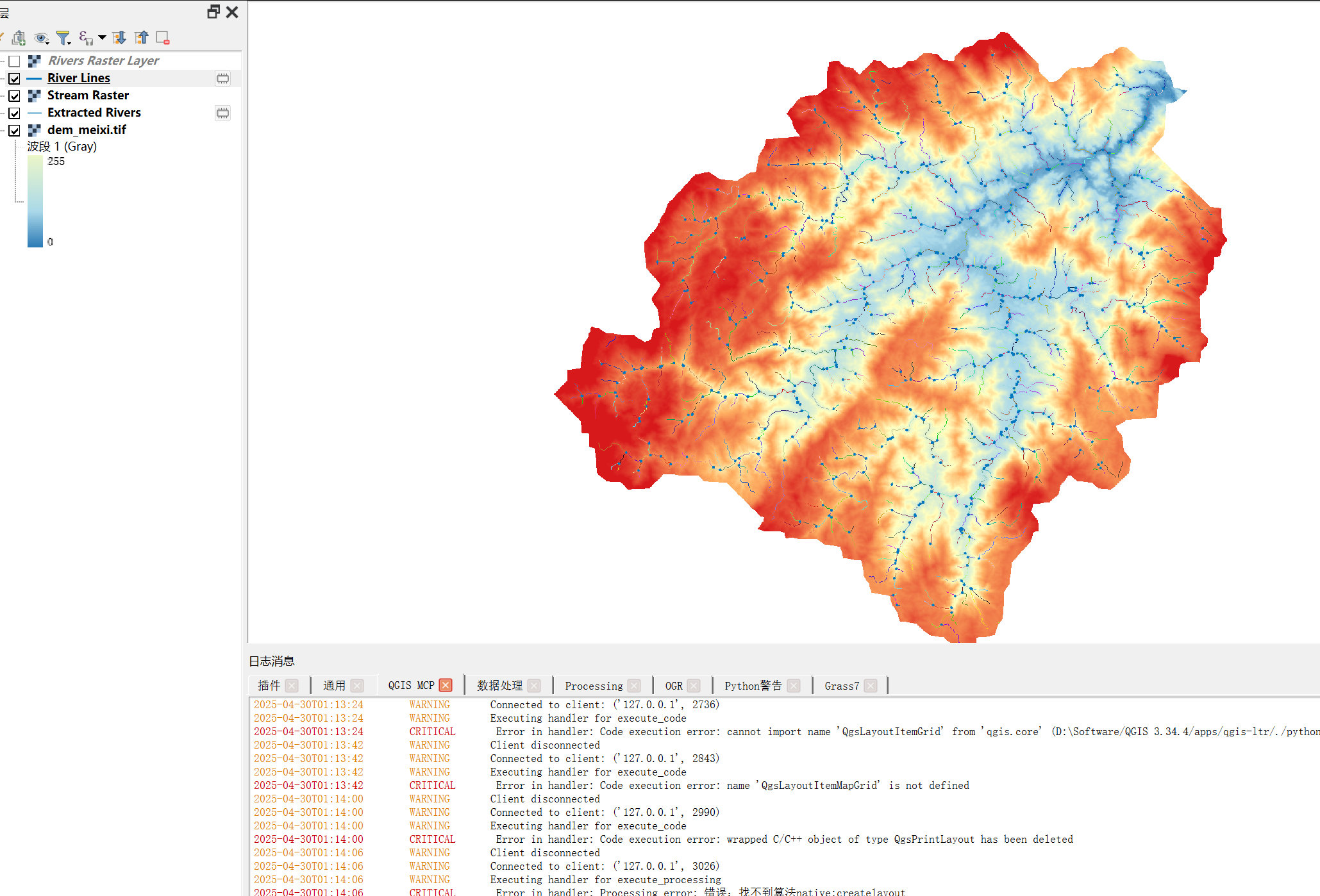The image size is (1320, 896).
Task: Close the Processing log tab
Action: 634,686
